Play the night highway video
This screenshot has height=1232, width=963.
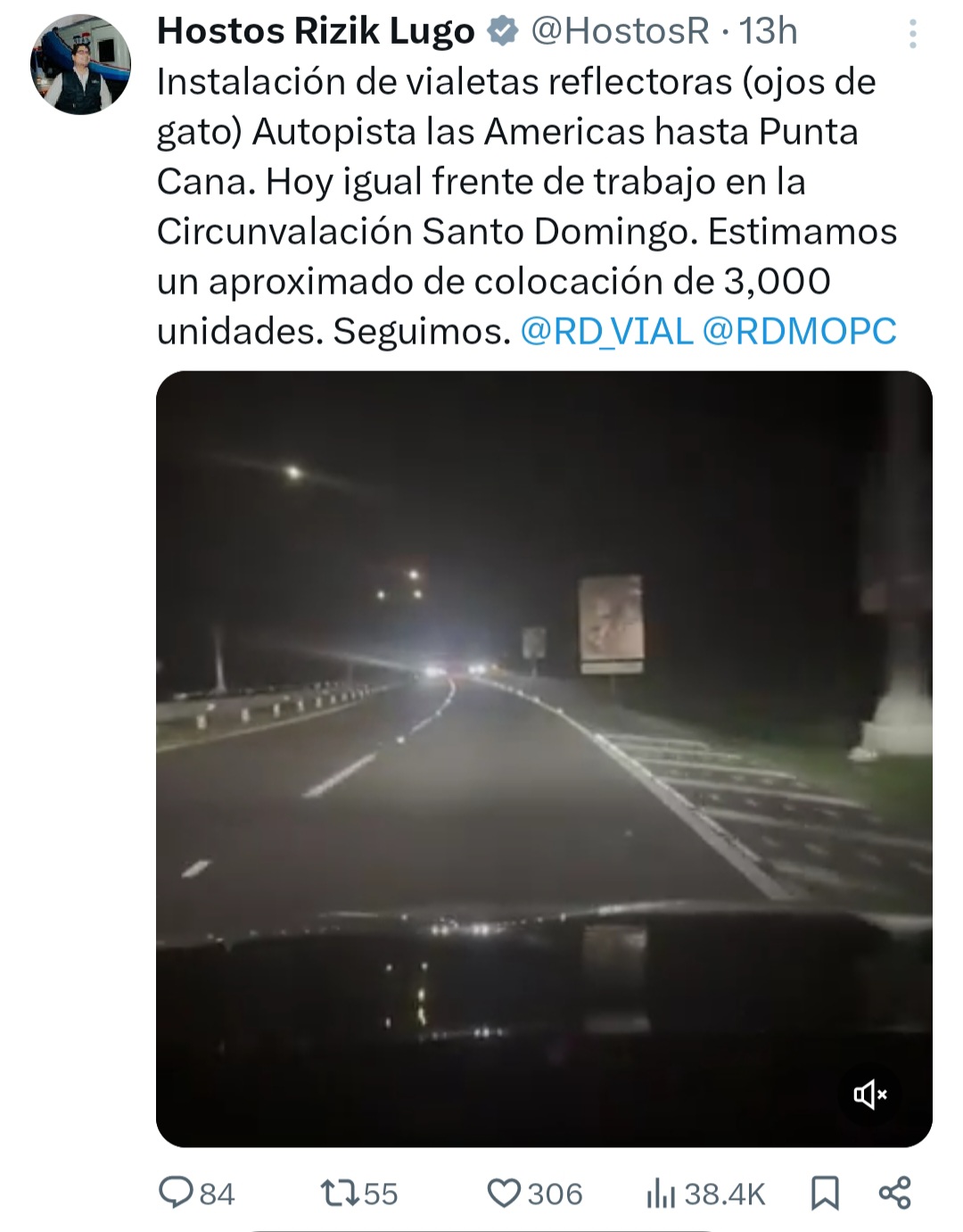tap(544, 758)
